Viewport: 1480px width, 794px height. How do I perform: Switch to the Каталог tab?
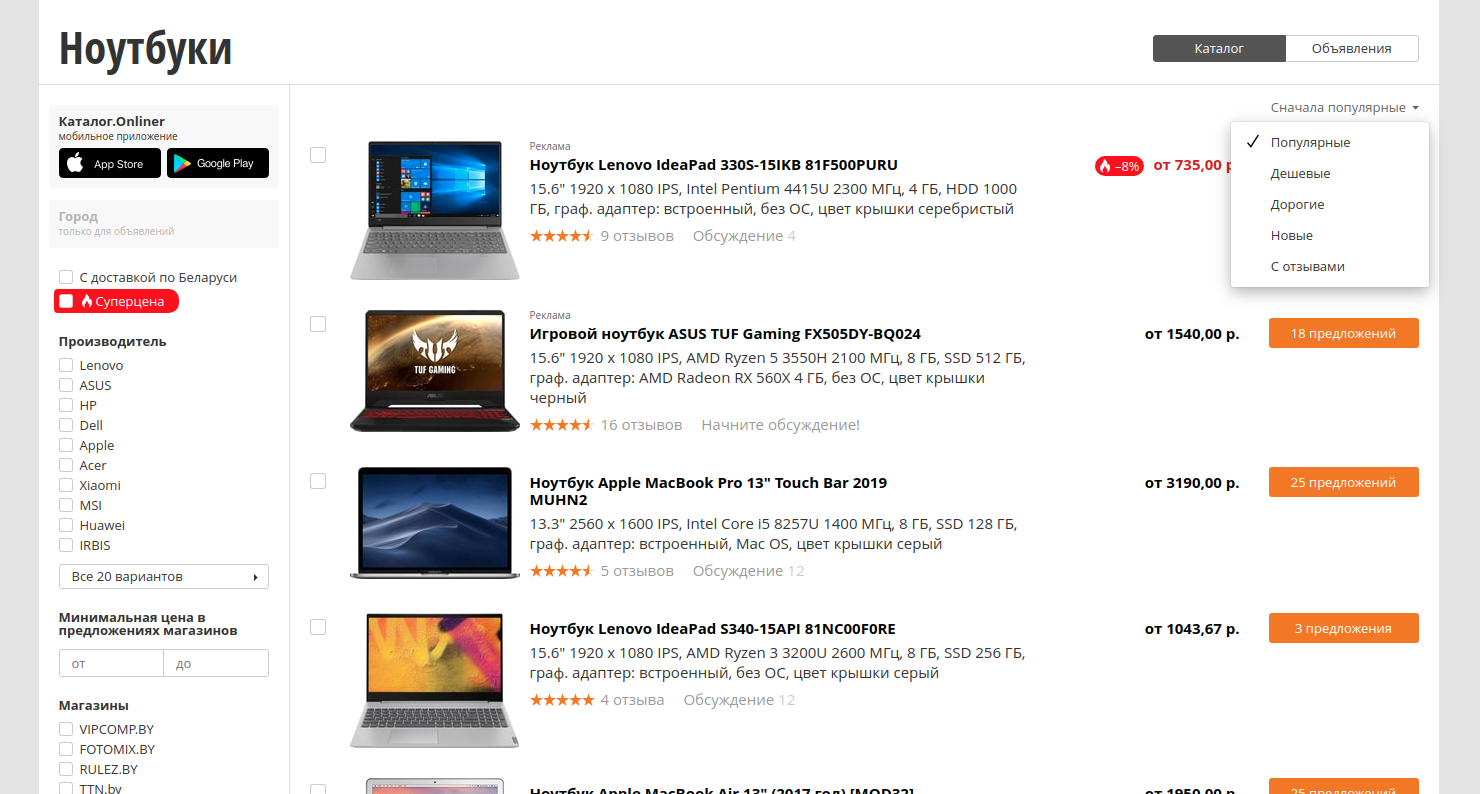pos(1219,48)
